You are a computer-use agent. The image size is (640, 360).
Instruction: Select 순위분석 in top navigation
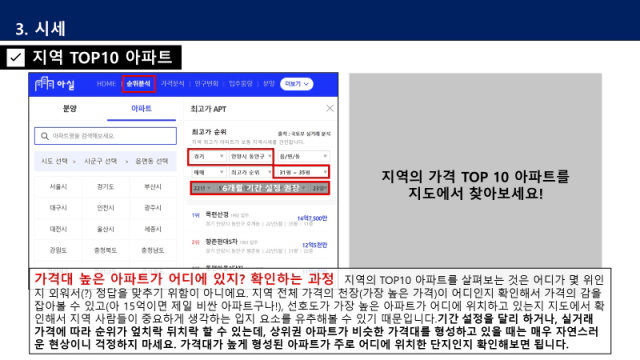coord(139,84)
